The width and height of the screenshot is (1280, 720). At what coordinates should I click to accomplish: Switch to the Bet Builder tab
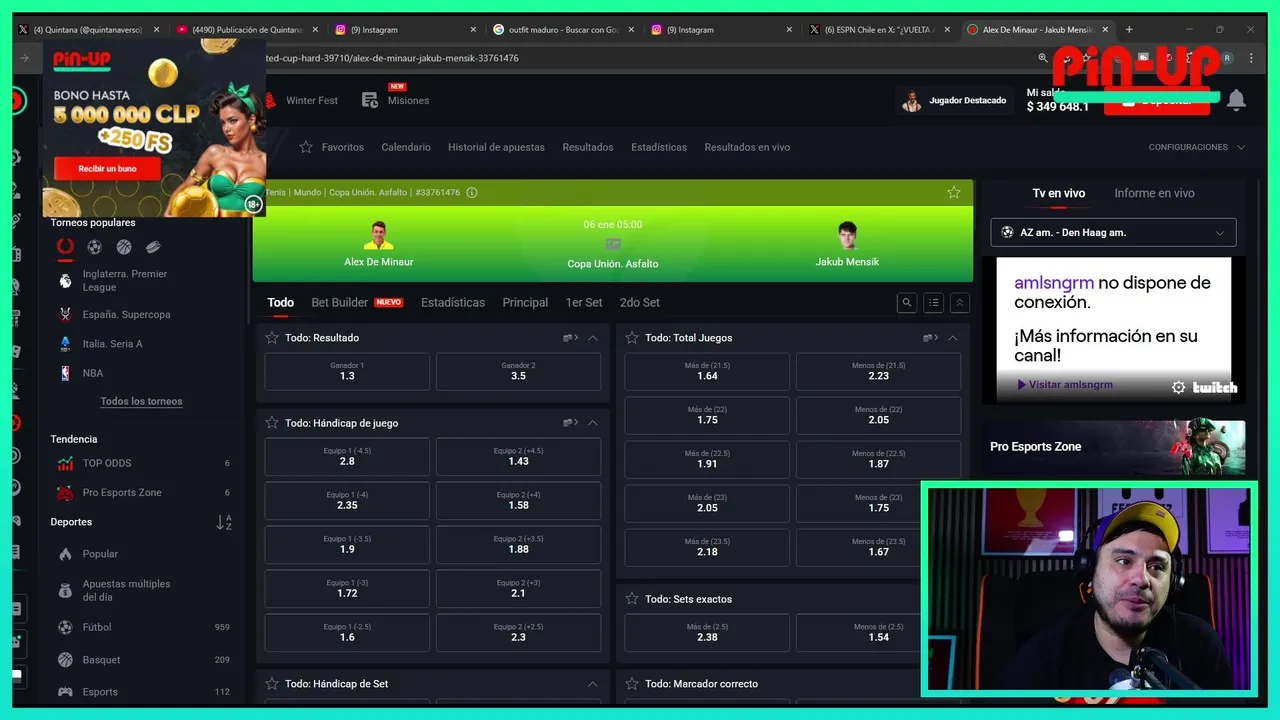click(357, 302)
